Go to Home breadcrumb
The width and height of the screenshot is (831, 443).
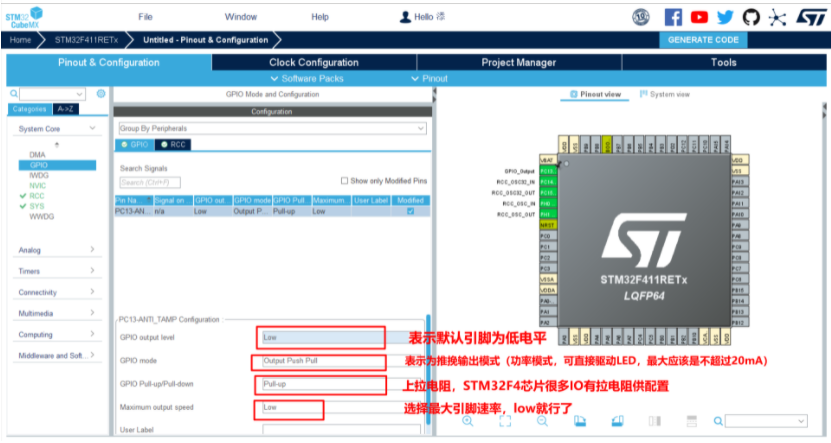(x=20, y=40)
